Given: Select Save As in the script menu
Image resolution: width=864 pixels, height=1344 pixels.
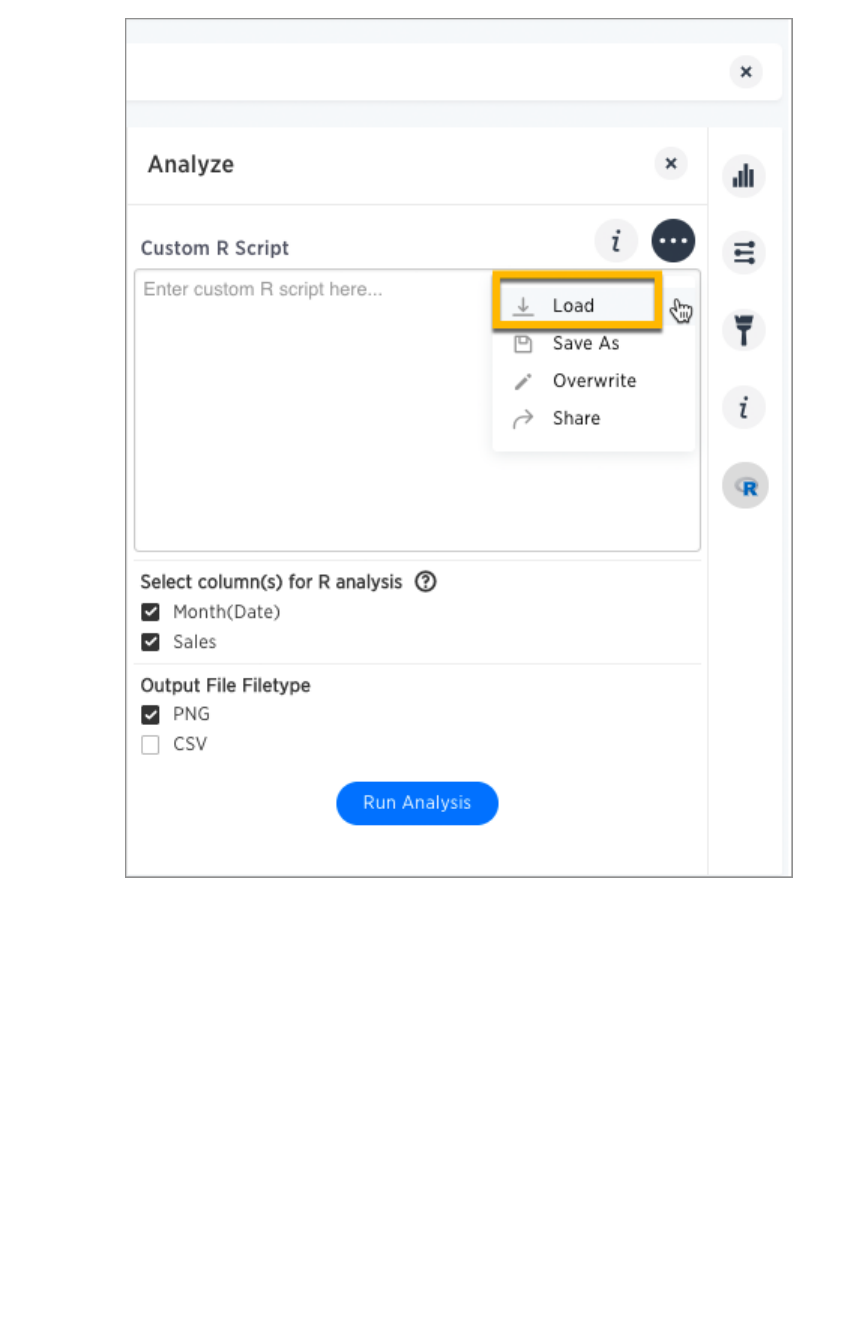Looking at the screenshot, I should tap(585, 343).
